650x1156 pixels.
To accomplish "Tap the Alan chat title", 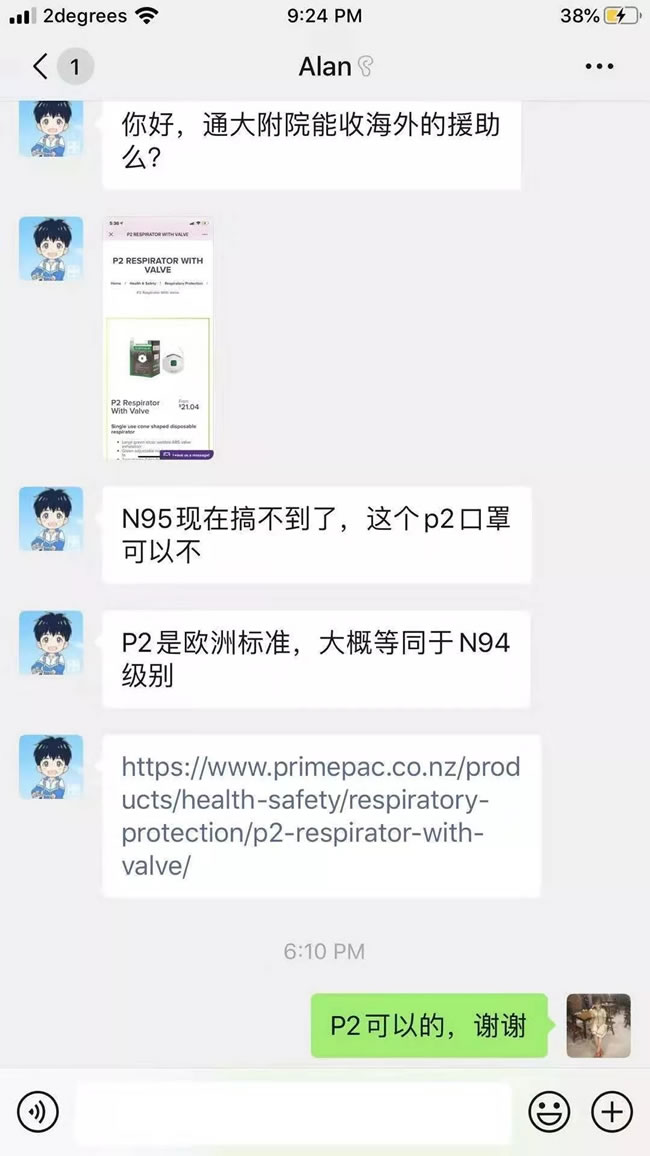I will coord(325,66).
